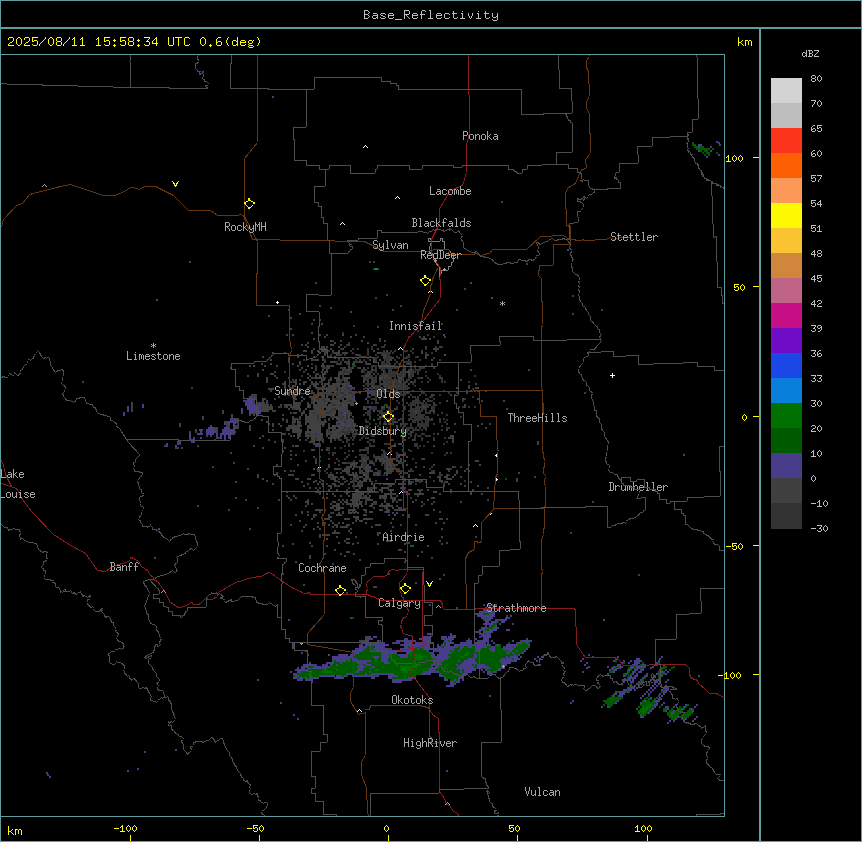Click the Lake Louise label
The width and height of the screenshot is (862, 842).
18,484
